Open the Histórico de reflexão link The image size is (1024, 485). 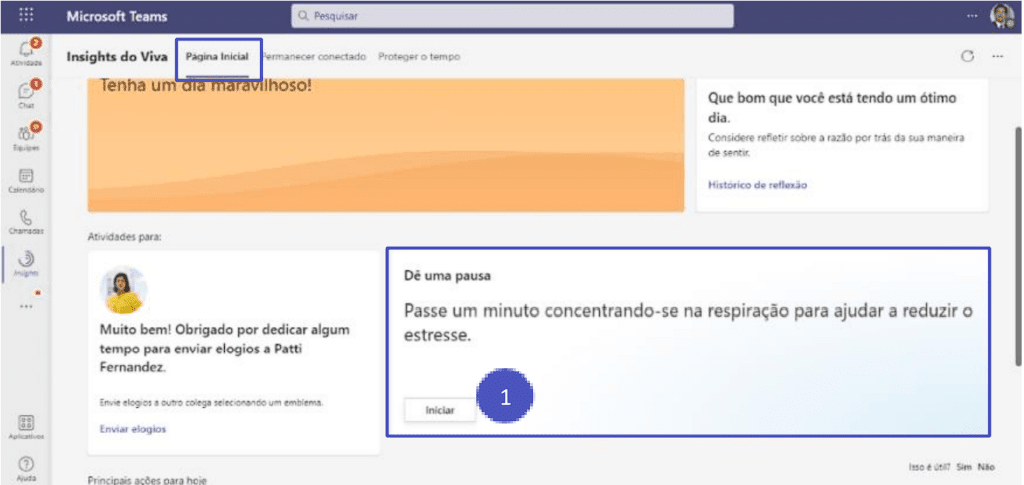pyautogui.click(x=758, y=185)
